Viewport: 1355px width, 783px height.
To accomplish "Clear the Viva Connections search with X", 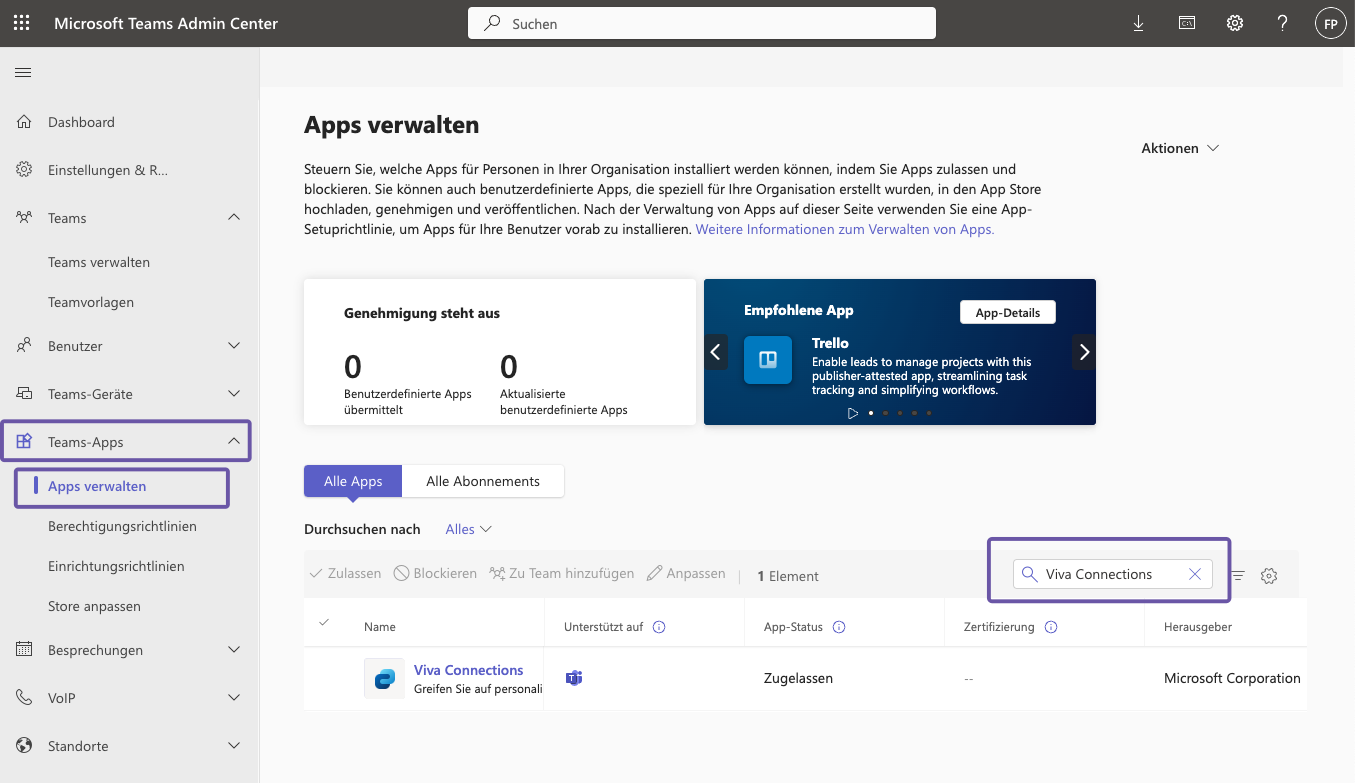I will click(1194, 574).
